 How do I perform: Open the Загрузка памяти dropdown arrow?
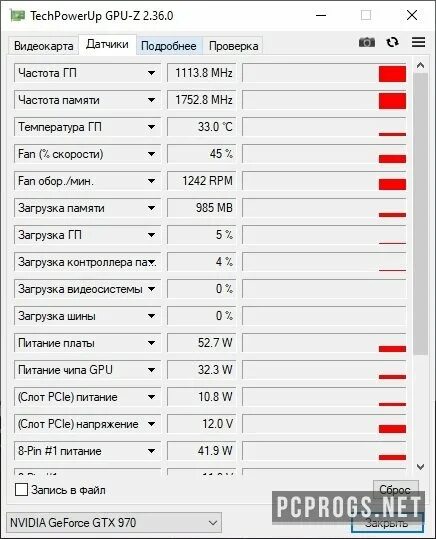[x=151, y=208]
